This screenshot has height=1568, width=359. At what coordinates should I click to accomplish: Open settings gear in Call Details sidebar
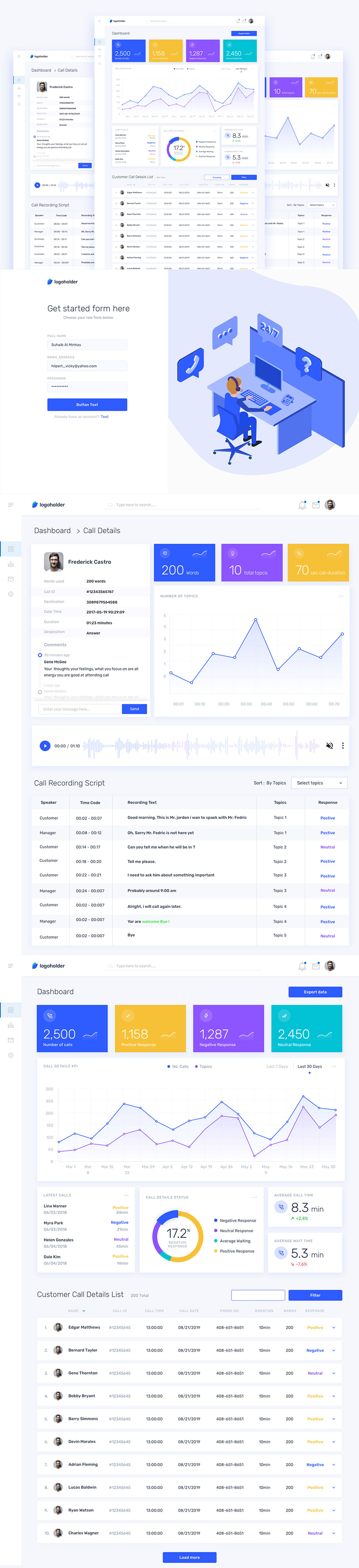(x=10, y=594)
